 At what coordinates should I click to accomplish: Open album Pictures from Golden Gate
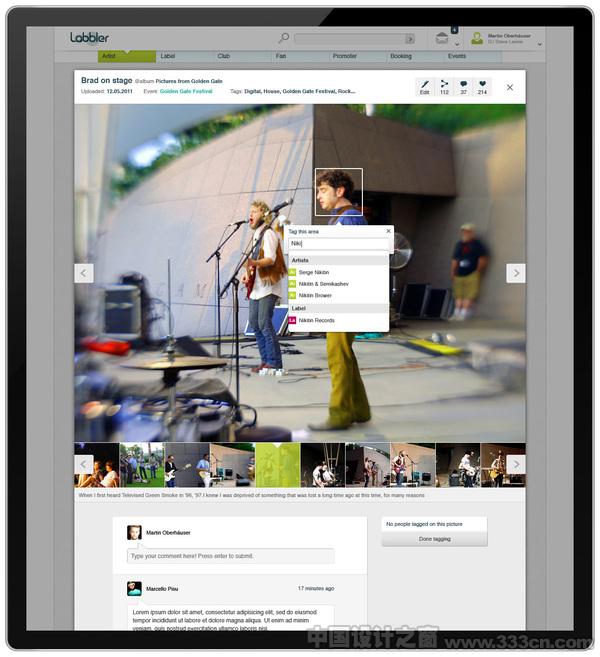[x=189, y=81]
